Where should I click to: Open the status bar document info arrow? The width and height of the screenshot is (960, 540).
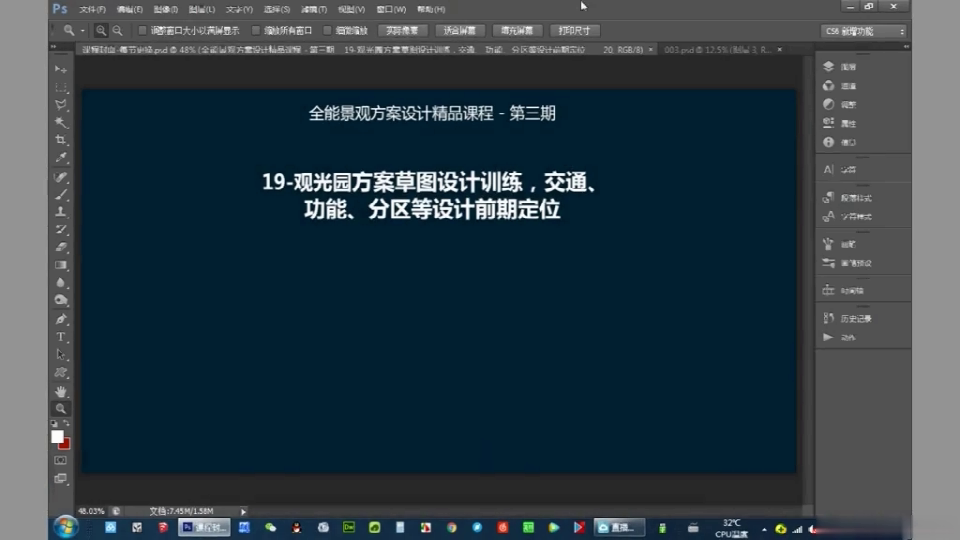[x=243, y=511]
